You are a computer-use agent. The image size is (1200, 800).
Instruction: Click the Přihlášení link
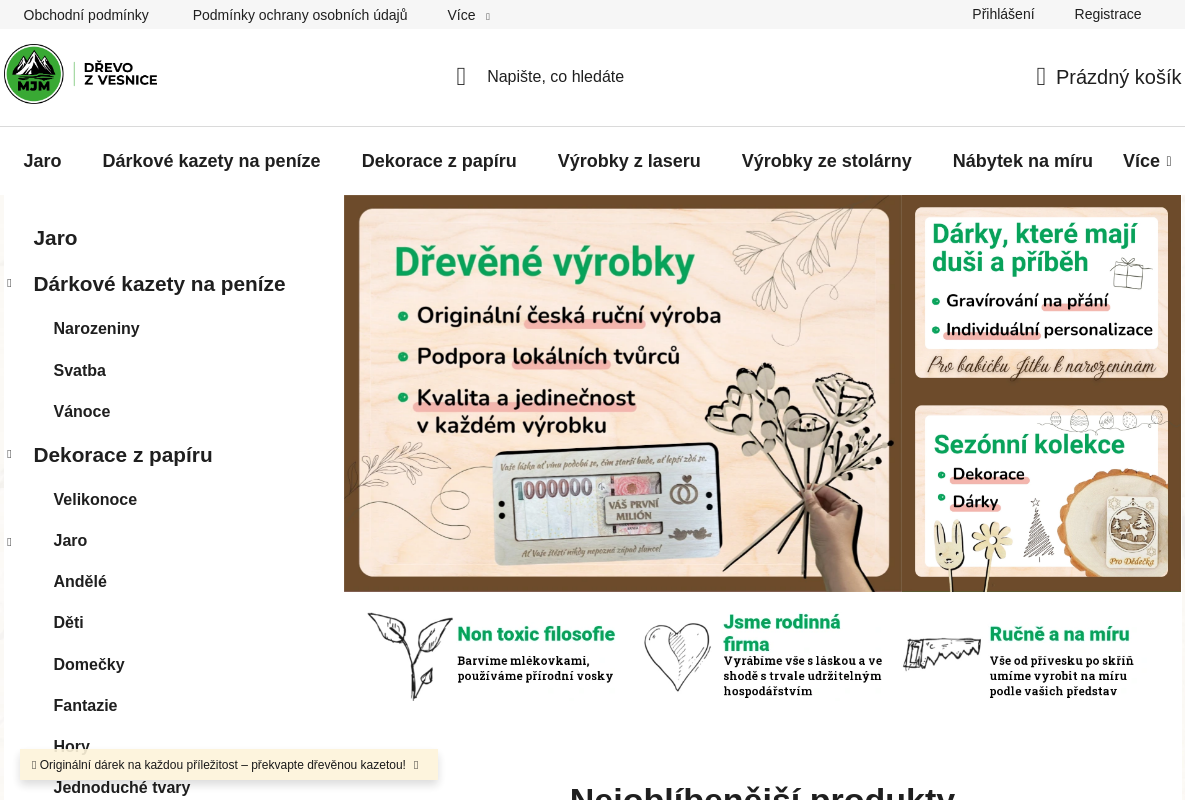pos(1003,14)
